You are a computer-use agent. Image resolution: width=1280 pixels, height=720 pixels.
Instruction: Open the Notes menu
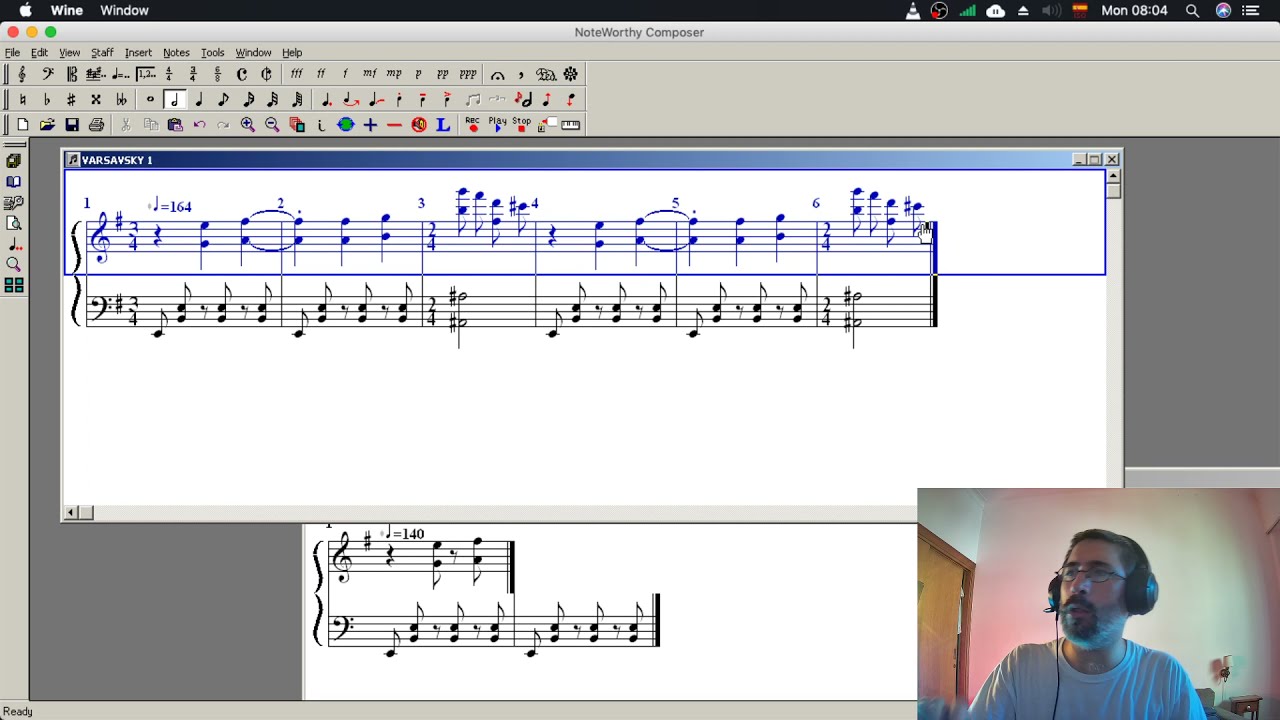pos(176,52)
